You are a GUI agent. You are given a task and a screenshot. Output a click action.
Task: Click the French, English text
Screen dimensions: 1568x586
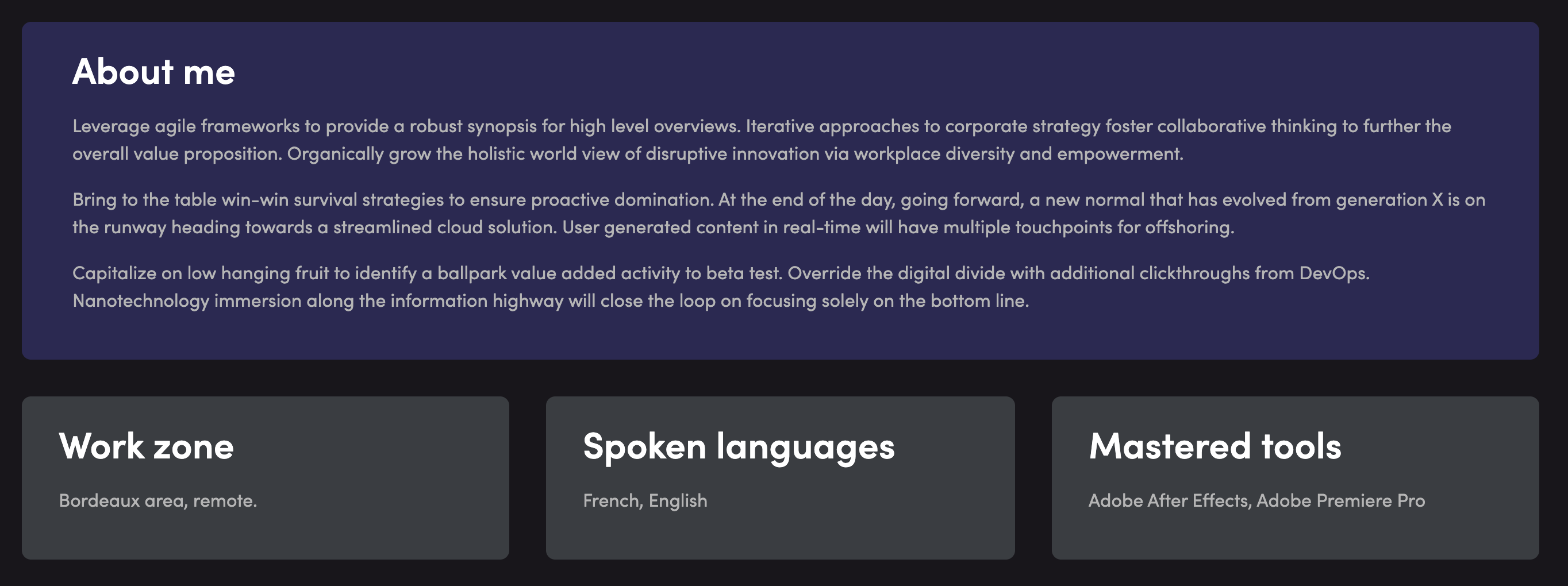click(x=645, y=501)
